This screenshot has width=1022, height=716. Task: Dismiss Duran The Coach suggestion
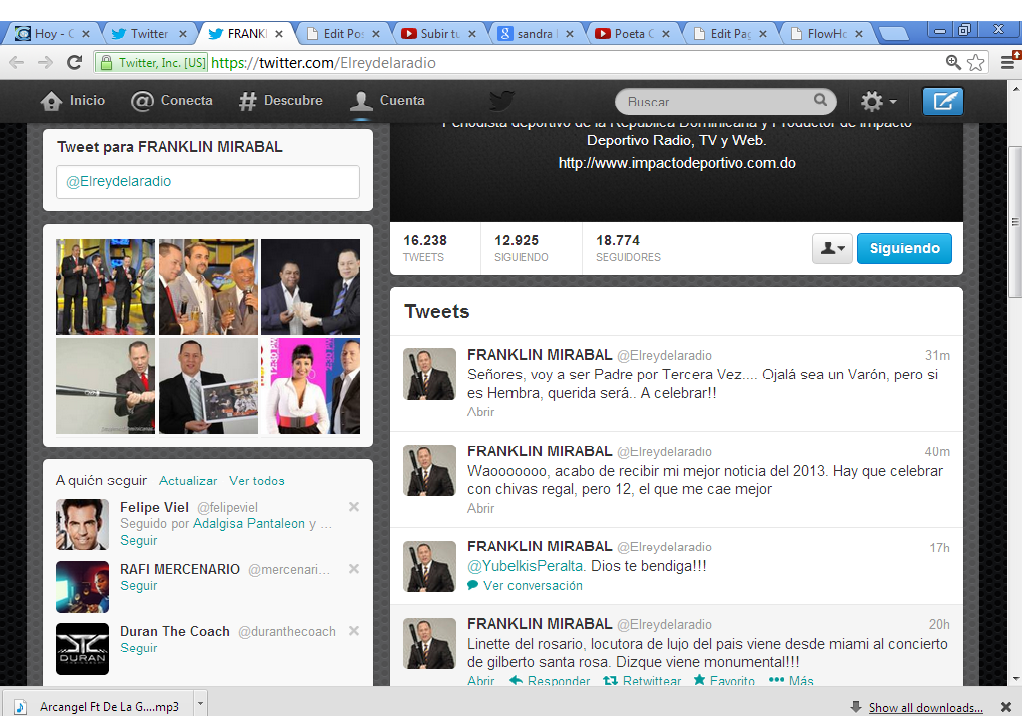[x=354, y=631]
